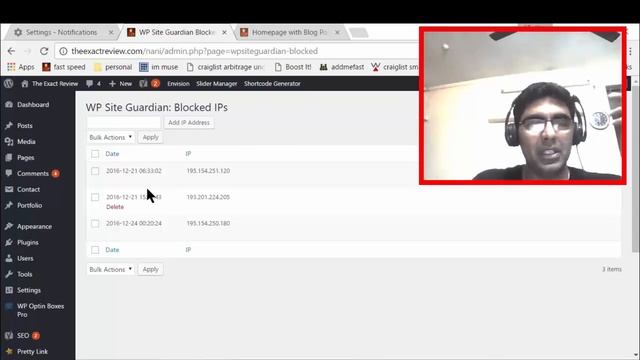Switch to WP Site Guardian Blocked tab
The height and width of the screenshot is (360, 640).
click(x=176, y=32)
